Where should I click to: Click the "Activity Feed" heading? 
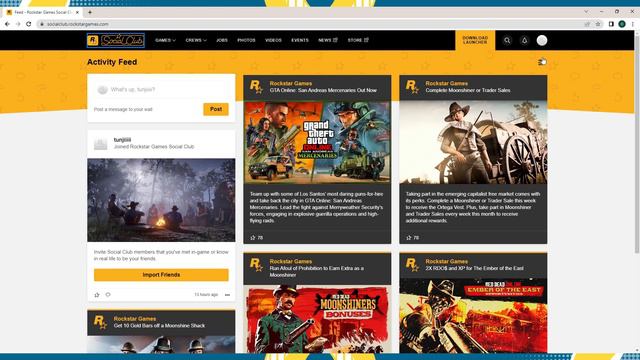click(112, 62)
